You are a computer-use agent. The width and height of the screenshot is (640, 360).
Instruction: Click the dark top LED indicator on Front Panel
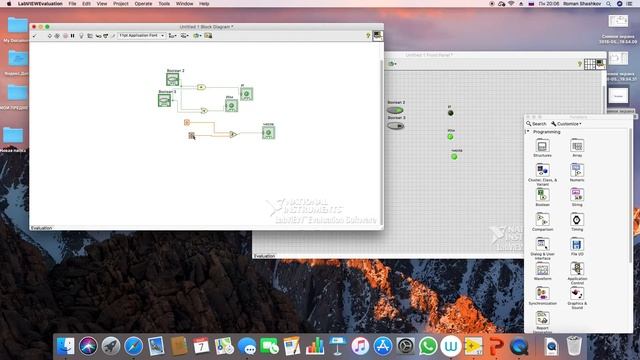click(x=451, y=113)
